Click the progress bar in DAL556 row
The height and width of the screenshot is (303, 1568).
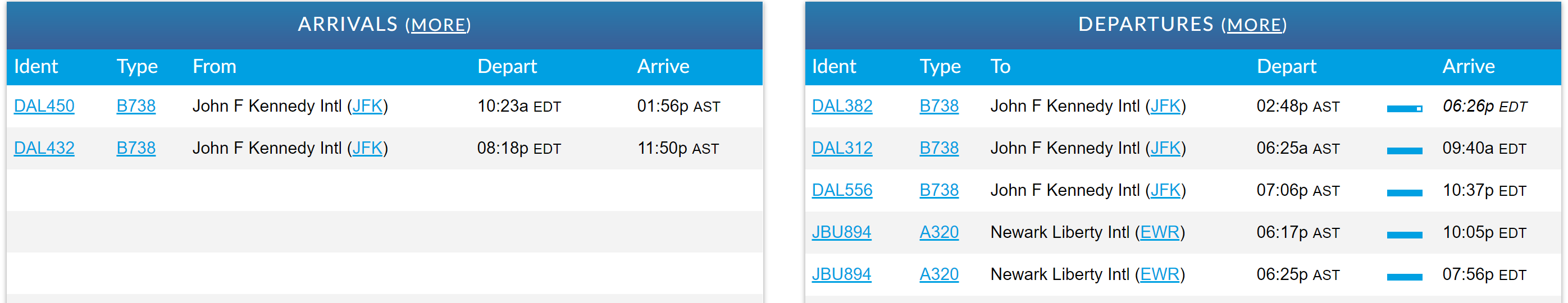[x=1403, y=193]
